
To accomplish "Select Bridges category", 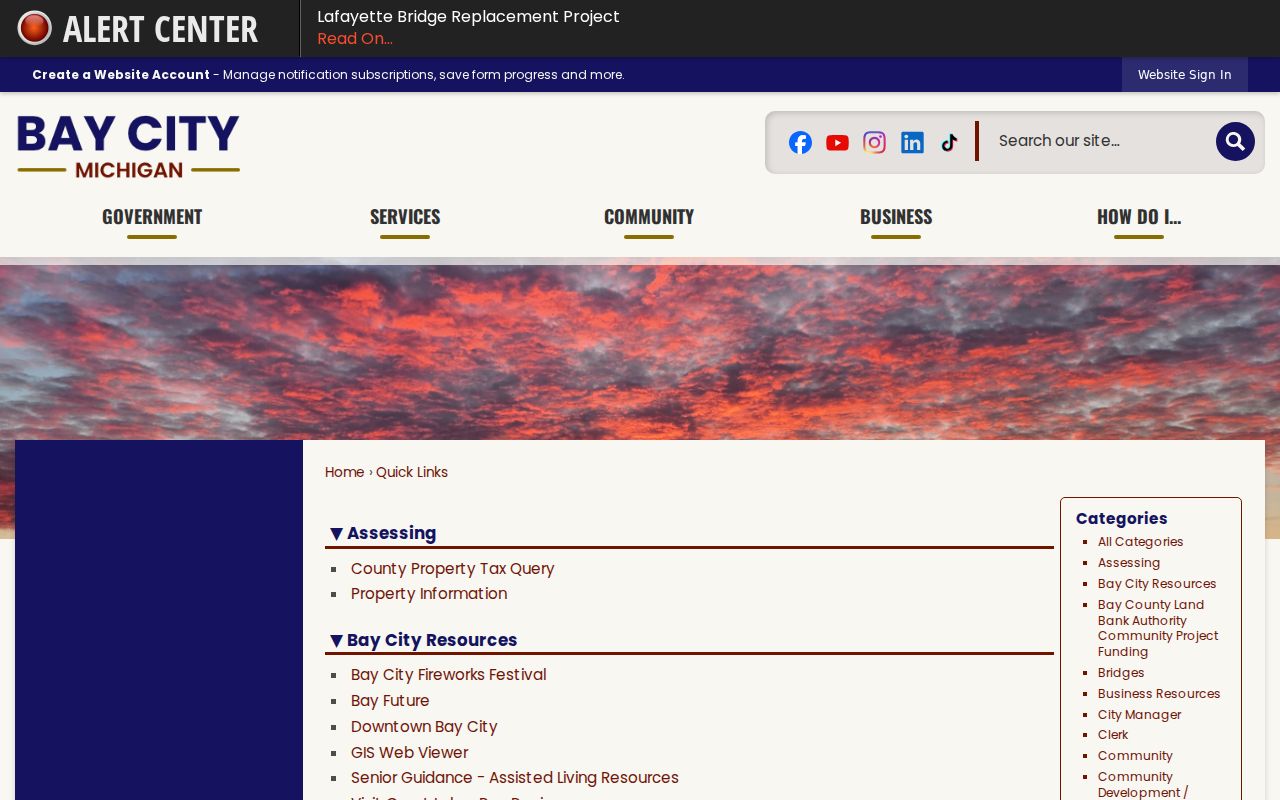I will coord(1121,673).
